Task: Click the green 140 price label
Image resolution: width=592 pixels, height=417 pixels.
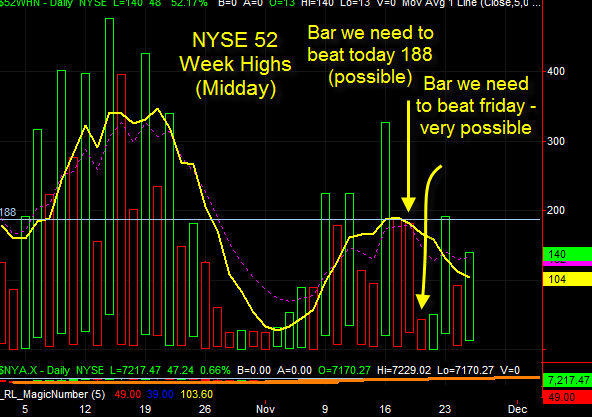Action: point(567,254)
